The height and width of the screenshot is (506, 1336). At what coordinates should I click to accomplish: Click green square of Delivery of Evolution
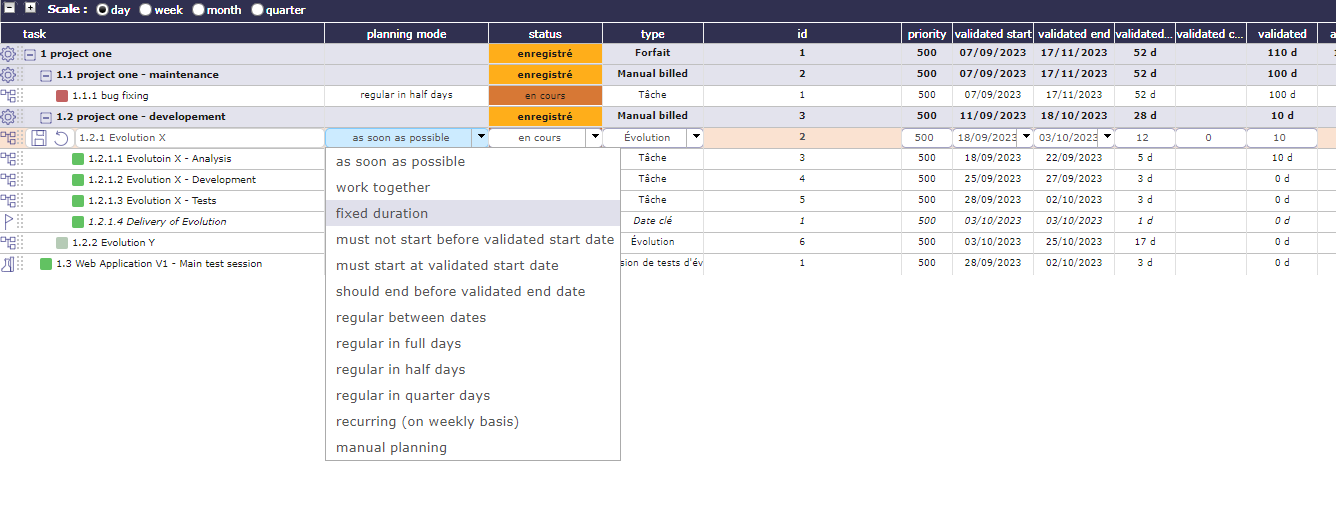click(x=78, y=222)
